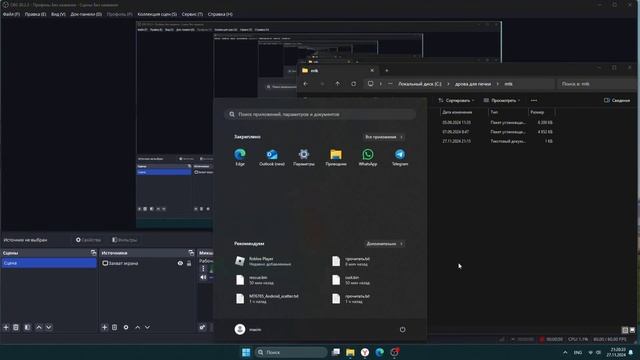Viewport: 640px width, 360px height.
Task: Click Дополнительно button in recommended section
Action: pos(384,244)
